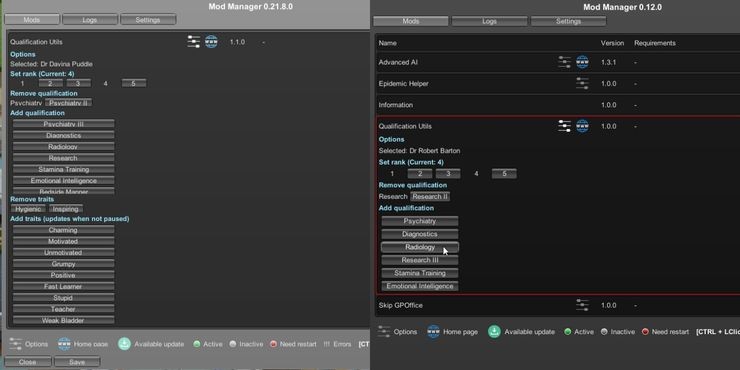Click globe icon beside Qualification Utils 1.1.0
The image size is (740, 370).
coord(211,42)
